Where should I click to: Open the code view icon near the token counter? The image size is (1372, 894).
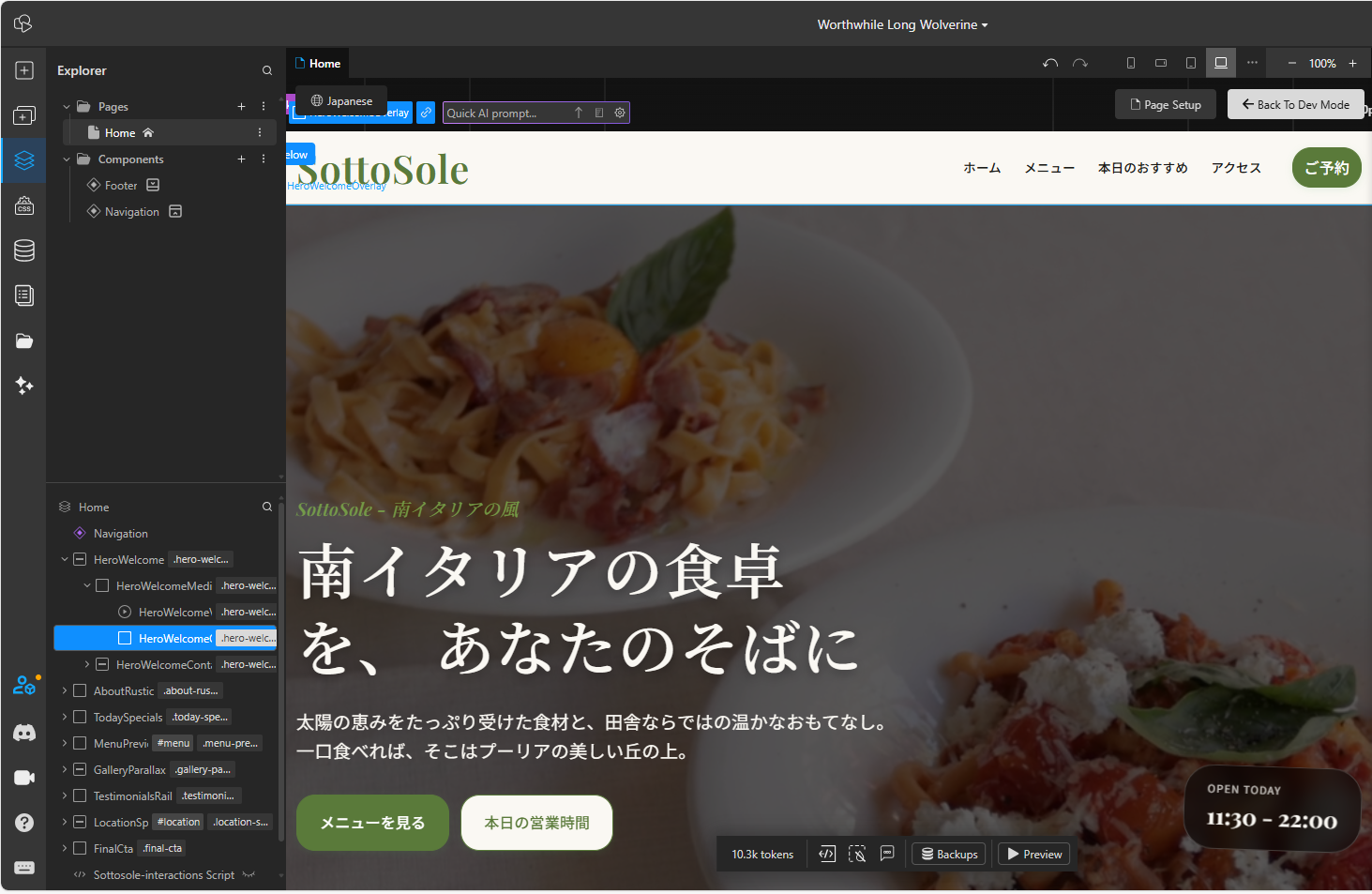coord(826,854)
